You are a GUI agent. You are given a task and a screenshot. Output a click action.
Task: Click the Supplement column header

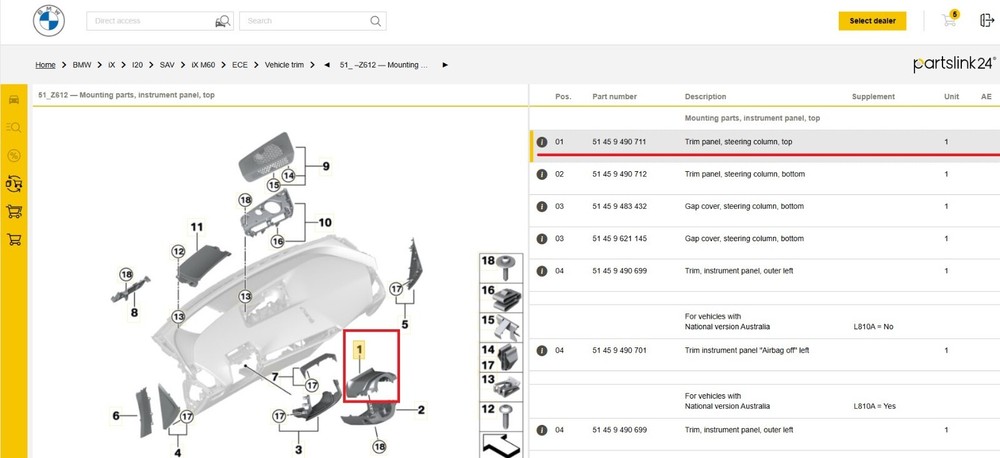coord(873,97)
